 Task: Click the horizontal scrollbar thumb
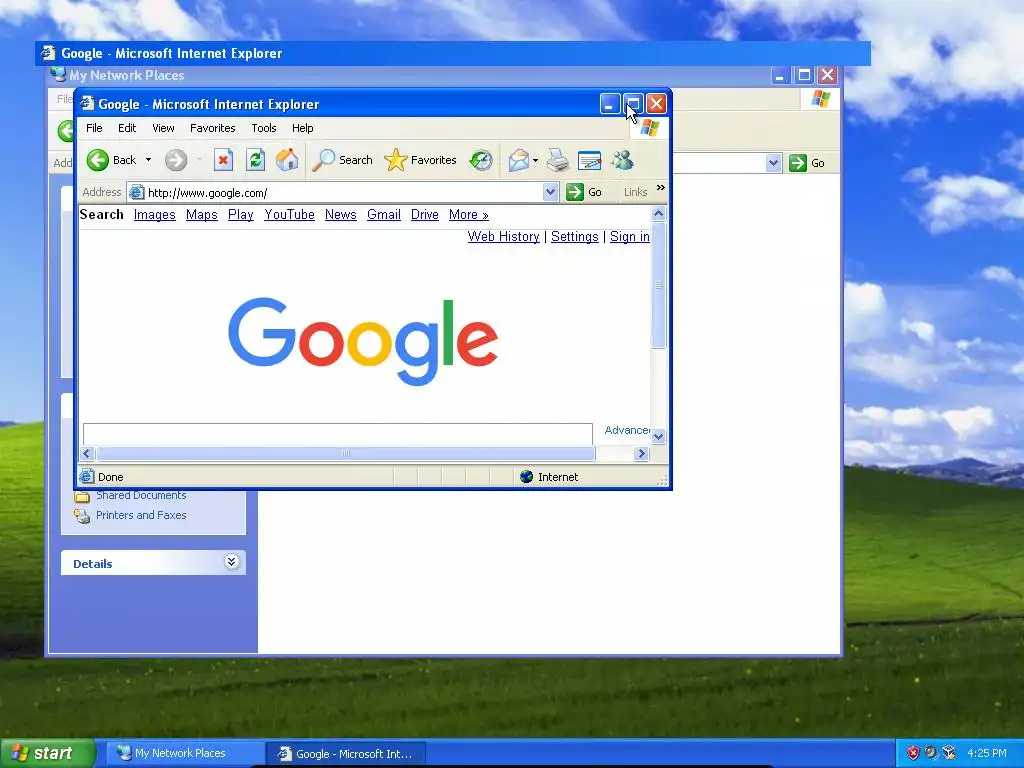click(346, 453)
